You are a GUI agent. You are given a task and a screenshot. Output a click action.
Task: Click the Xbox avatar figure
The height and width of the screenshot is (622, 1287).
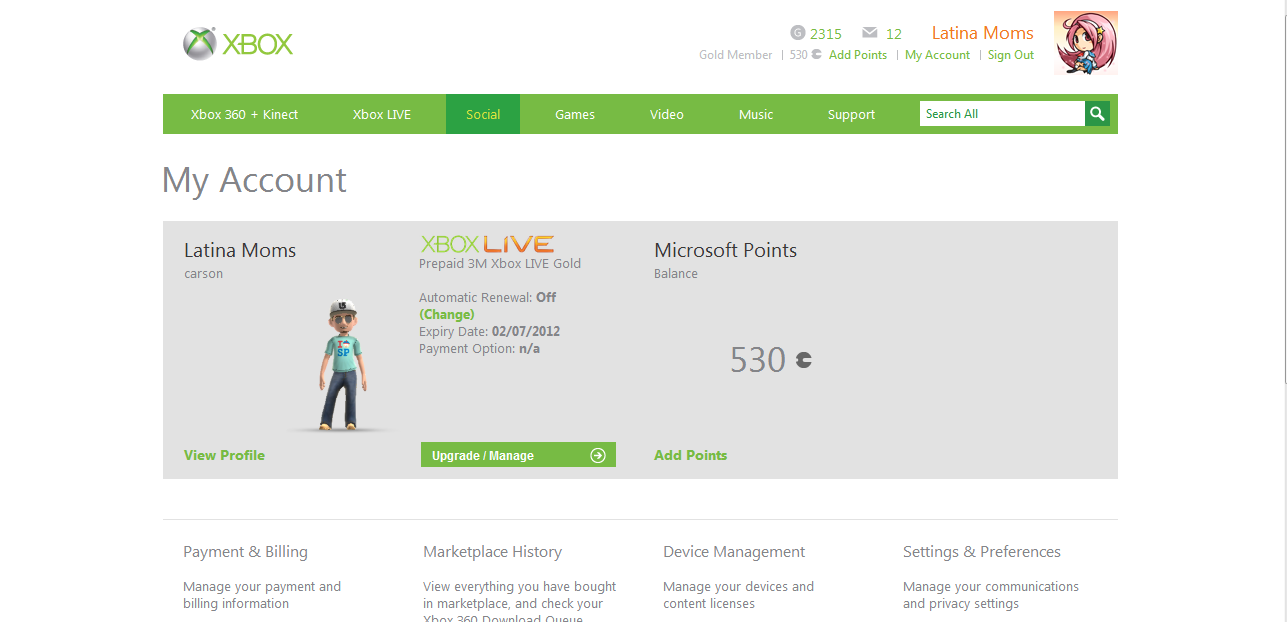click(342, 365)
